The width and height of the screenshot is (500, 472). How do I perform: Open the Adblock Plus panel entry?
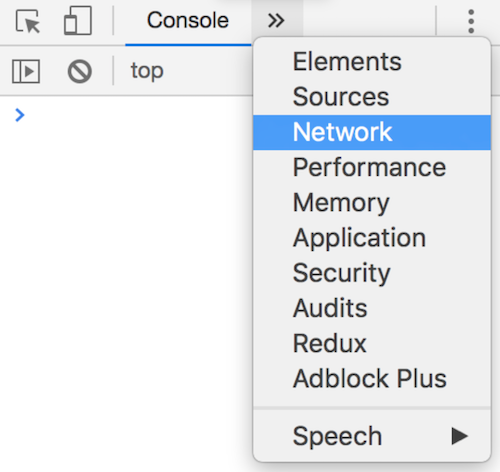tap(372, 379)
